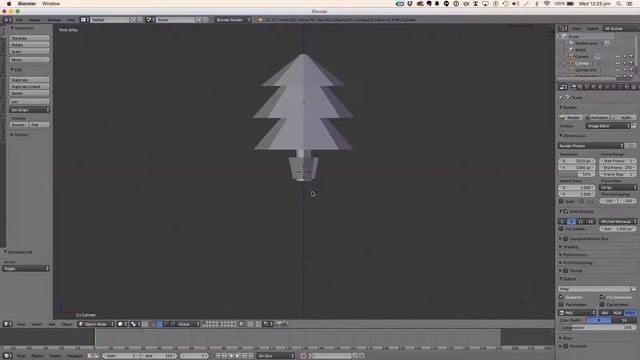The width and height of the screenshot is (640, 360).
Task: Open the Blender Render engine dropdown
Action: pyautogui.click(x=233, y=20)
